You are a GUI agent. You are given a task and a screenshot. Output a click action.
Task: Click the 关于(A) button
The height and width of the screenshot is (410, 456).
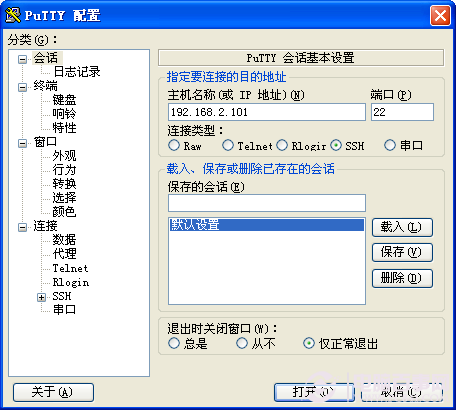coord(53,392)
